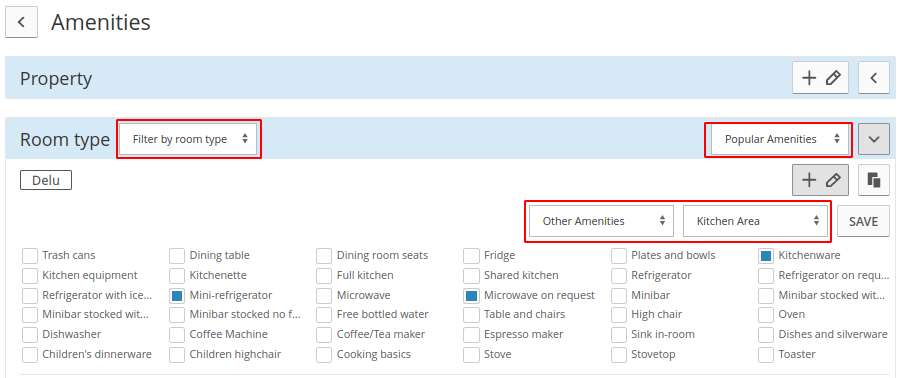The height and width of the screenshot is (378, 903).
Task: Check the Dishwasher checkbox
Action: tap(29, 335)
